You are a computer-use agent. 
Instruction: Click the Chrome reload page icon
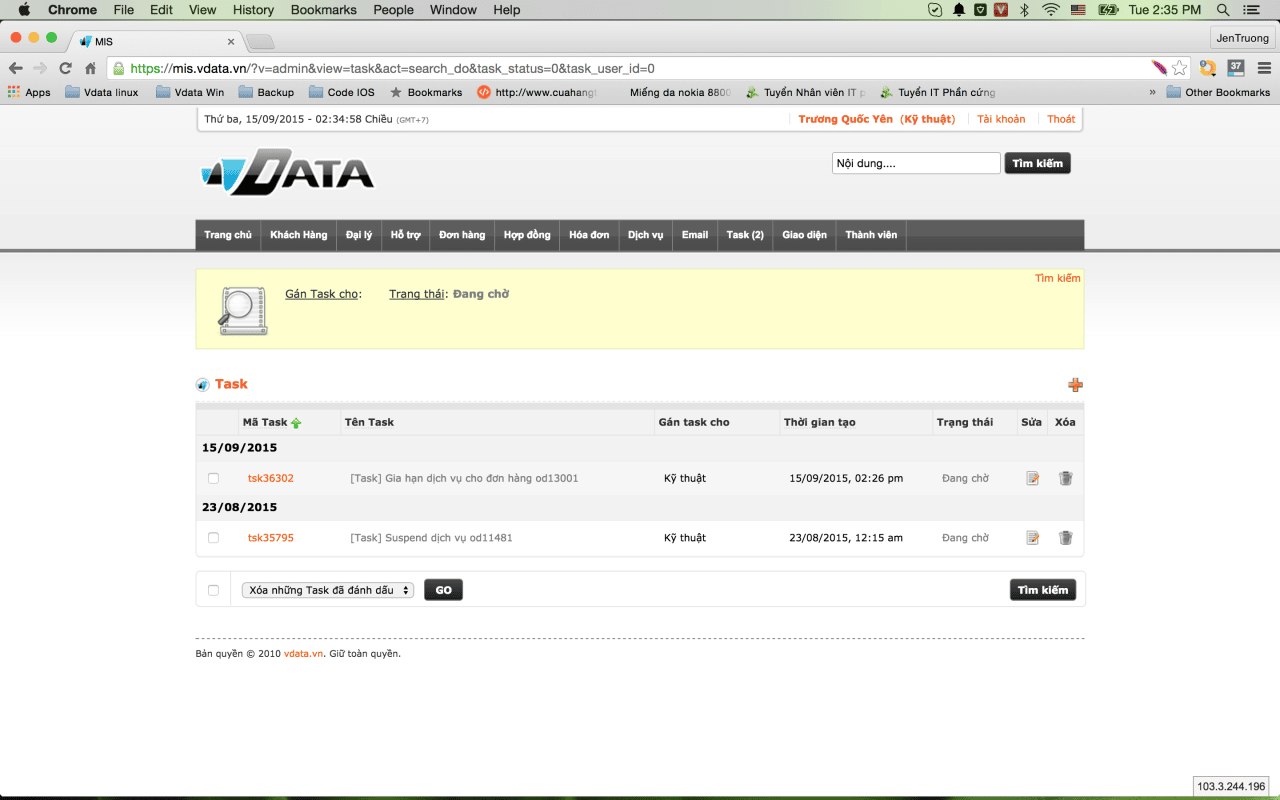tap(66, 68)
